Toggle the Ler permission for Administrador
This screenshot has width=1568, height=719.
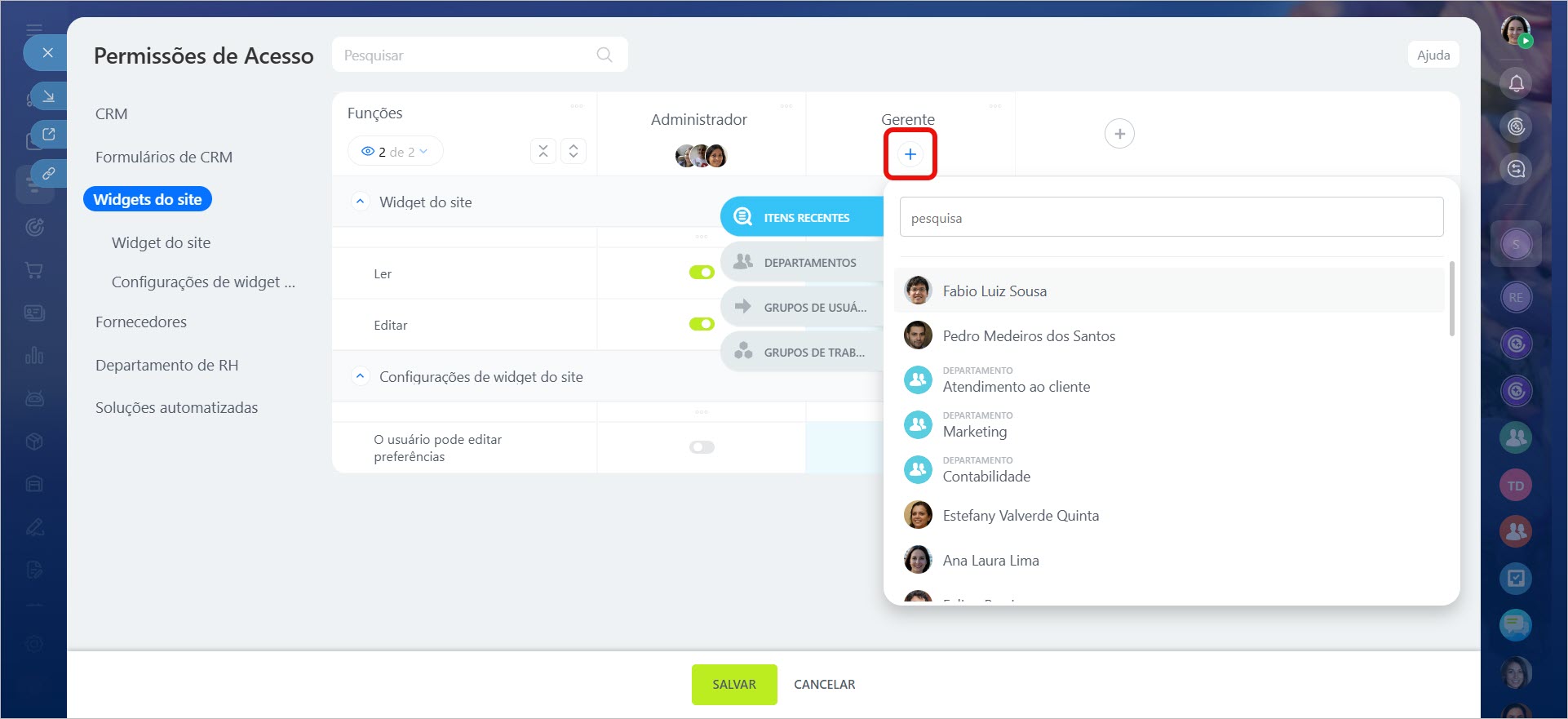pyautogui.click(x=702, y=273)
